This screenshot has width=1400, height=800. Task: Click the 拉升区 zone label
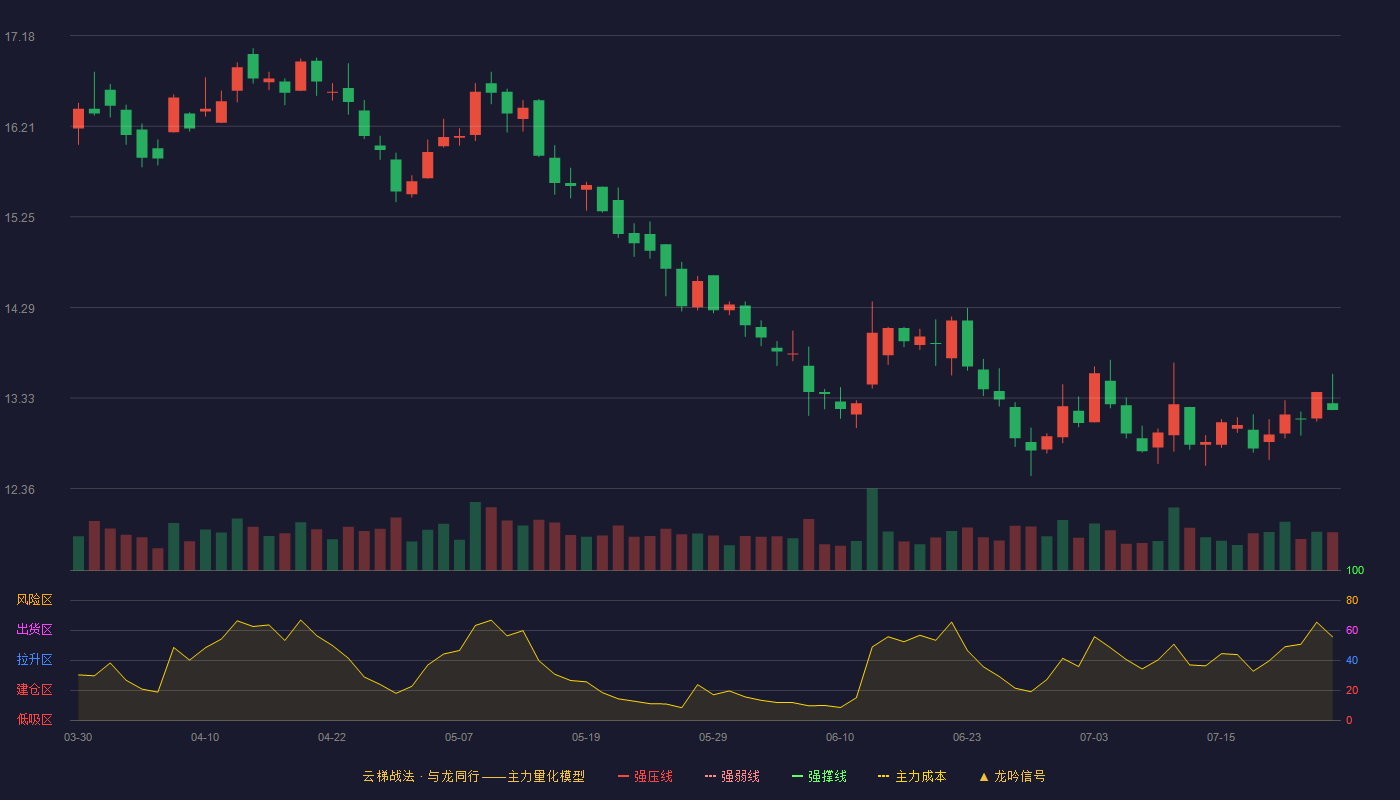point(34,660)
